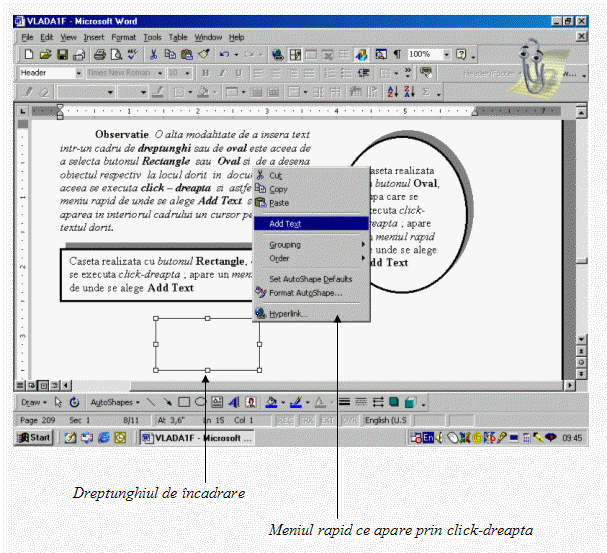Toggle Italic formatting button

coord(222,73)
